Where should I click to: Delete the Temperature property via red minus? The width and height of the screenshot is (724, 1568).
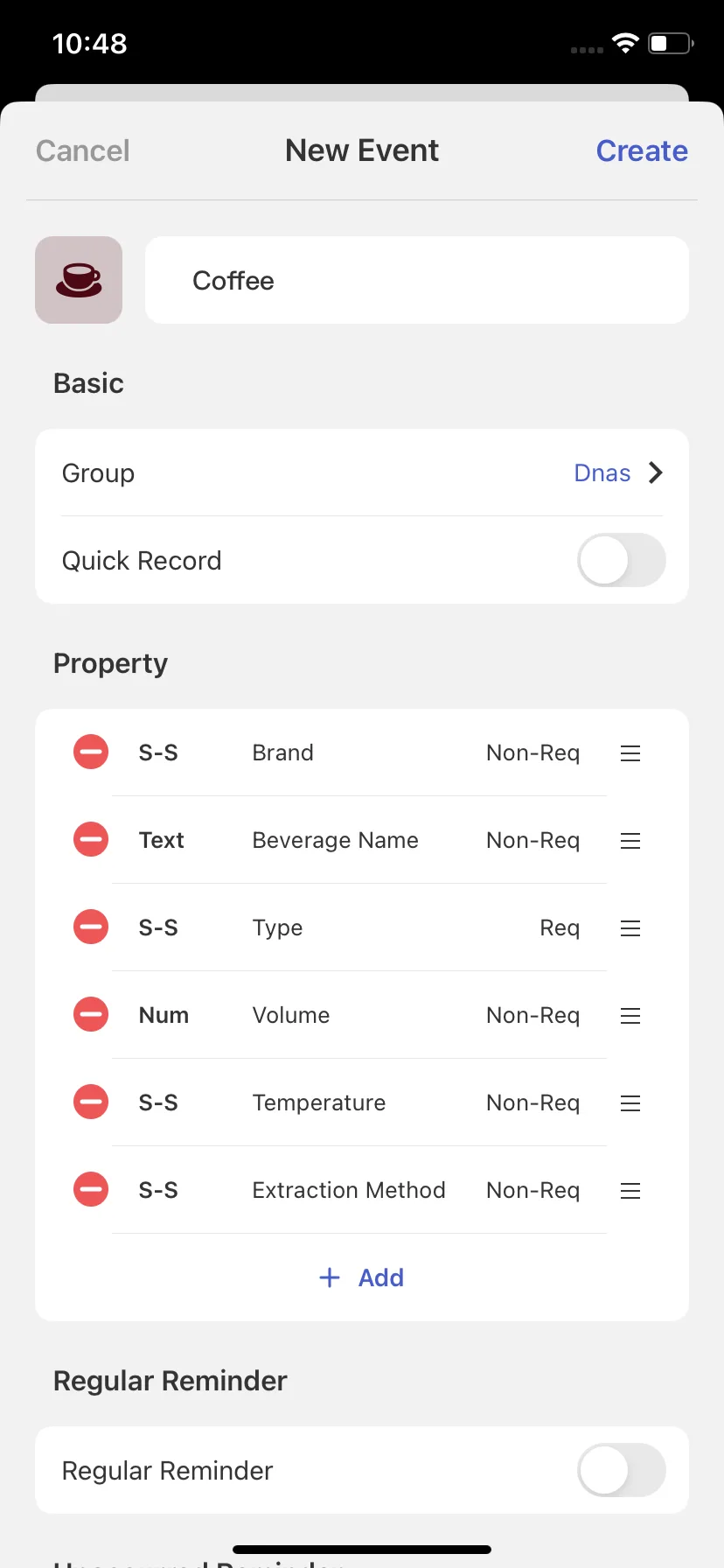point(91,1102)
